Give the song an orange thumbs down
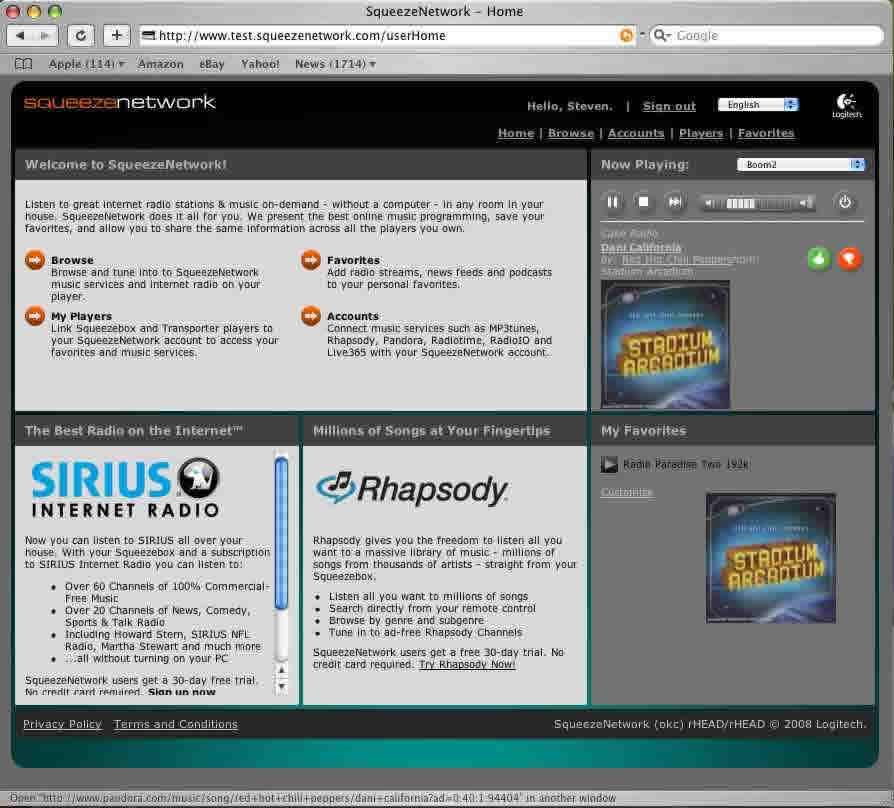Viewport: 894px width, 808px height. [x=849, y=259]
